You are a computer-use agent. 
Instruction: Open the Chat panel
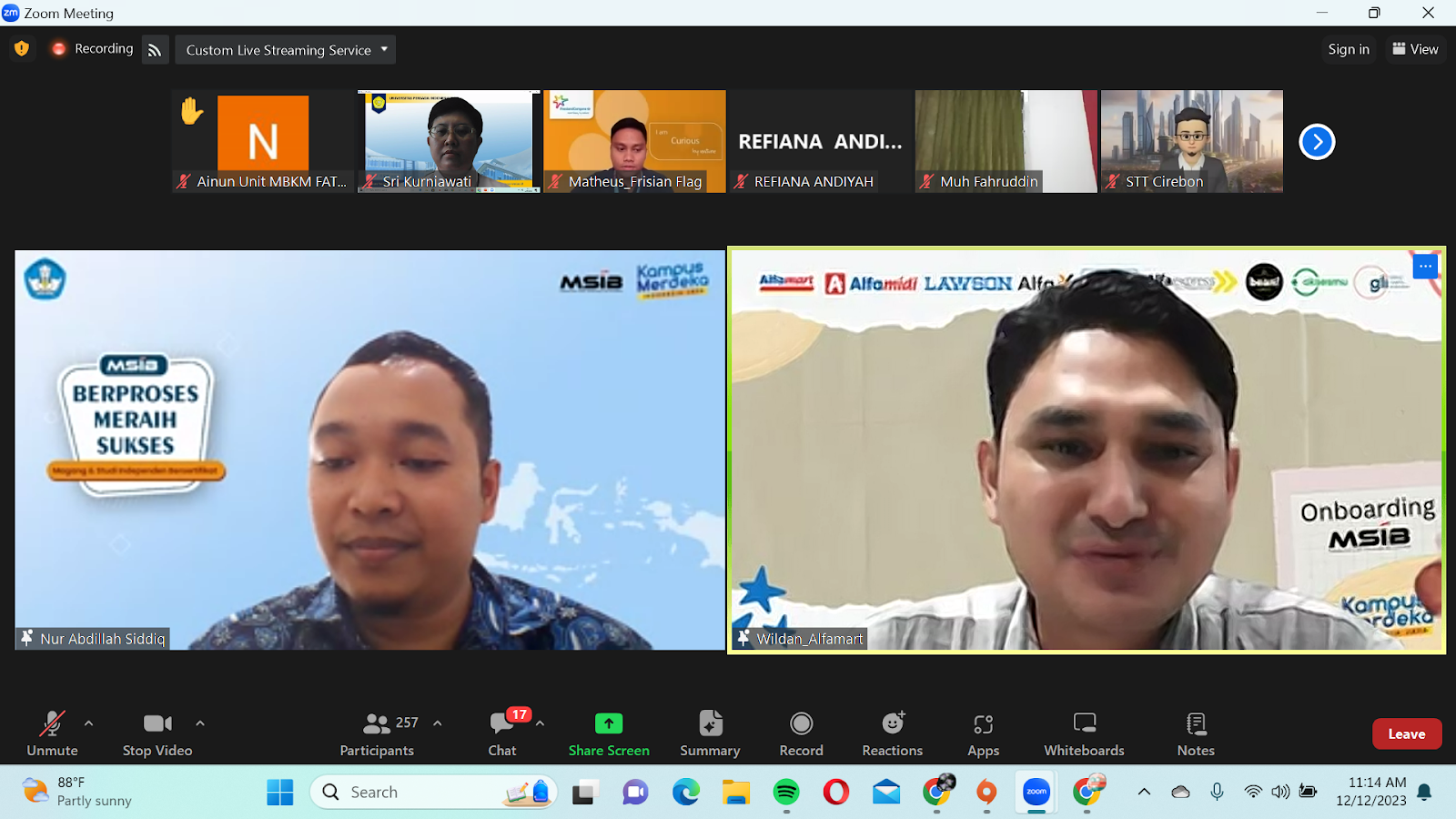502,734
